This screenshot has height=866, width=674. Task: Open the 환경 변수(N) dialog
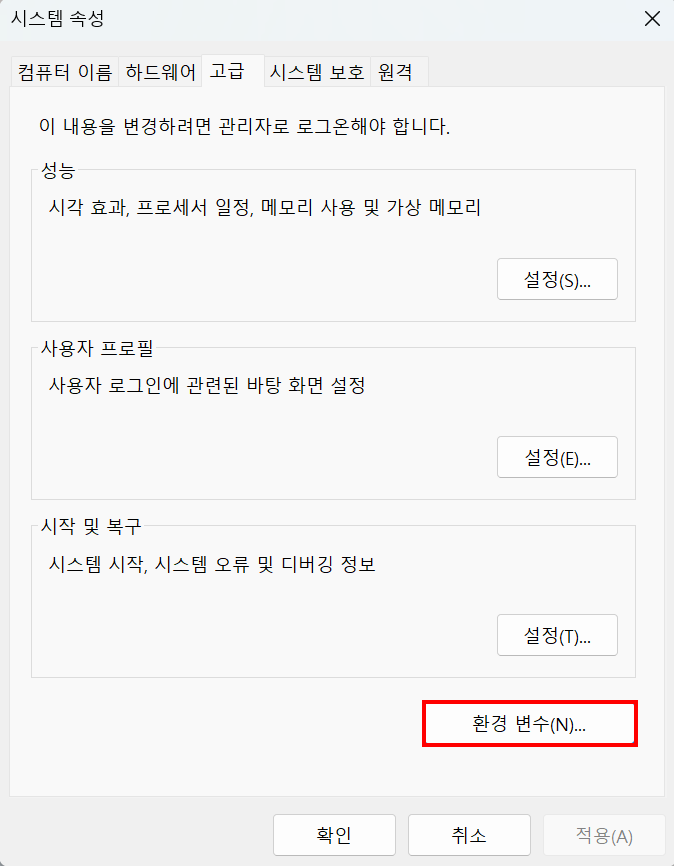(x=529, y=724)
